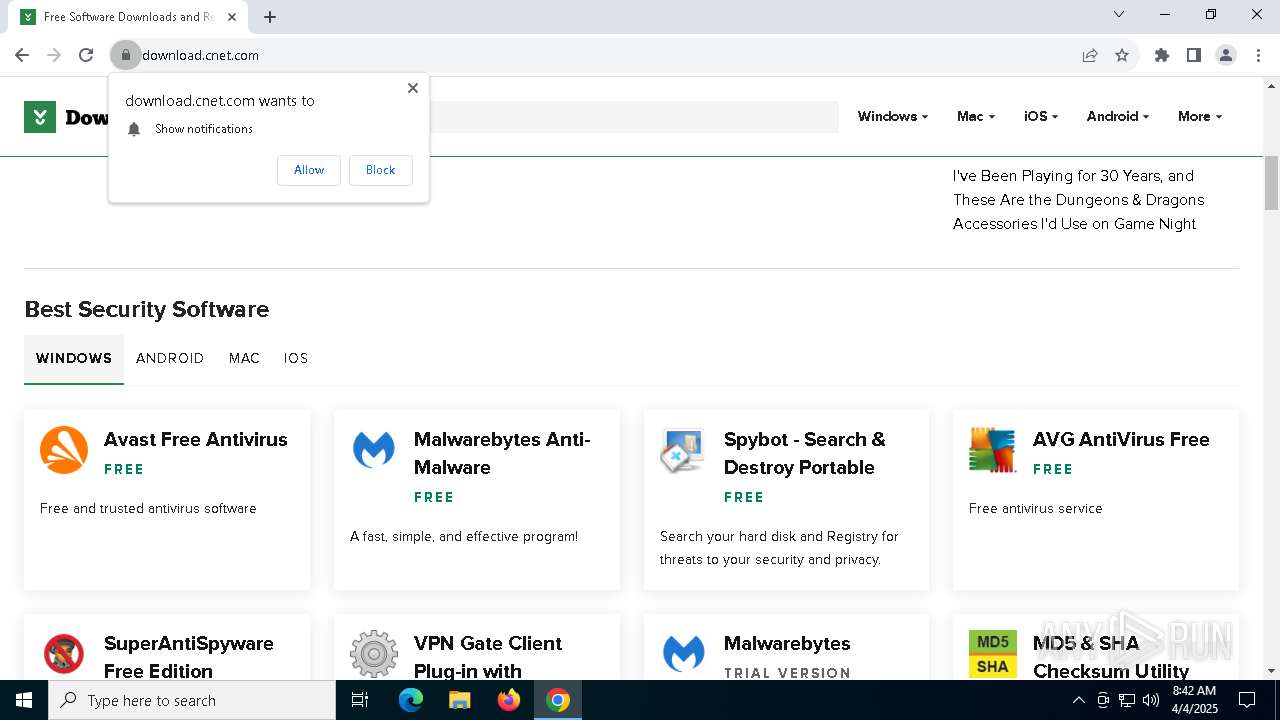Open the Malwarebytes Anti-Malware link
This screenshot has height=720, width=1280.
[x=502, y=453]
